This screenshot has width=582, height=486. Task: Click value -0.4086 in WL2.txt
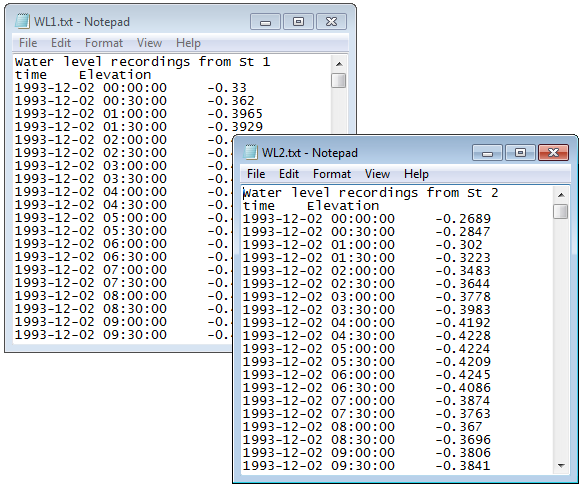(x=463, y=388)
